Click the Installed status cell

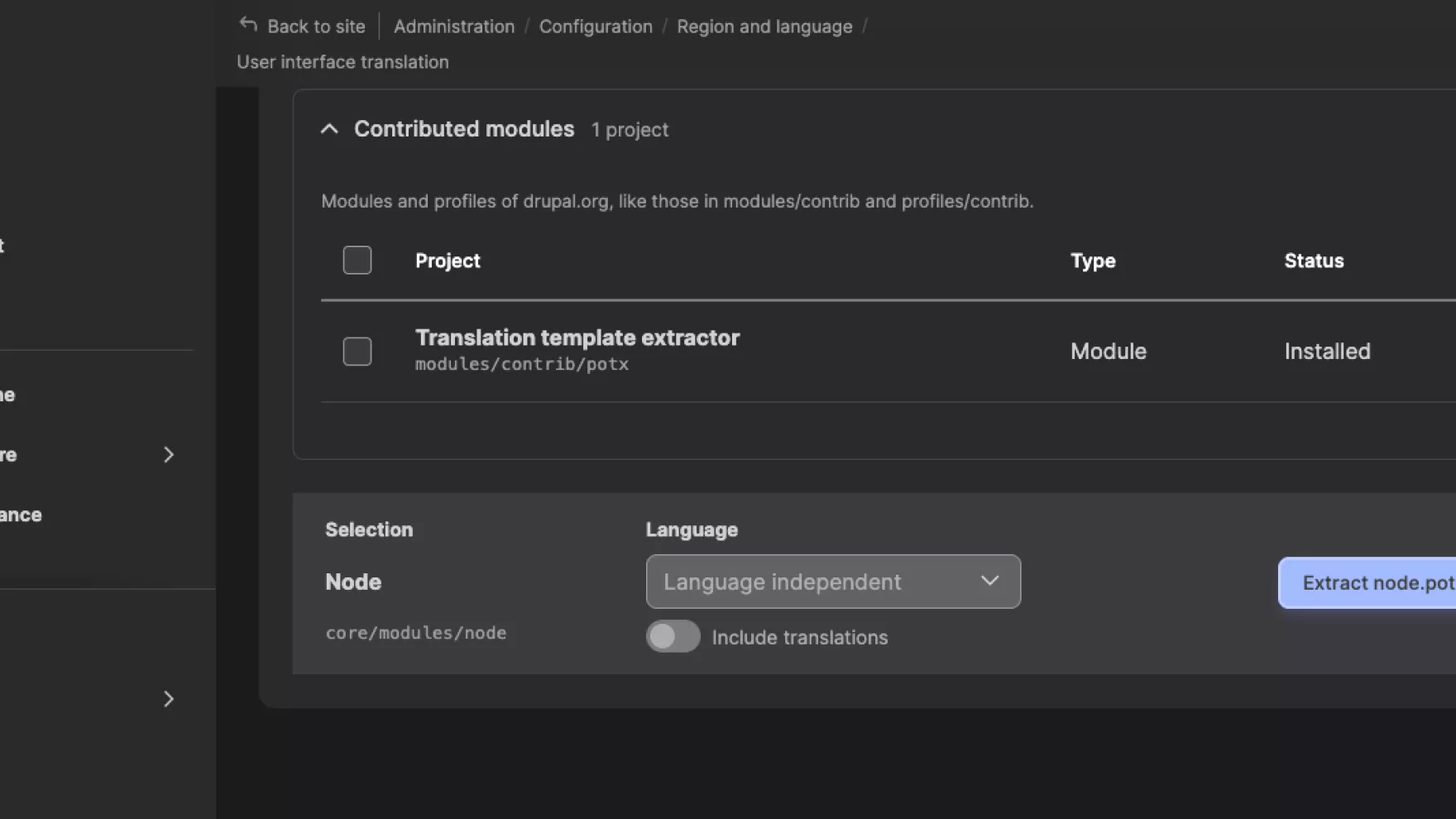click(1327, 352)
